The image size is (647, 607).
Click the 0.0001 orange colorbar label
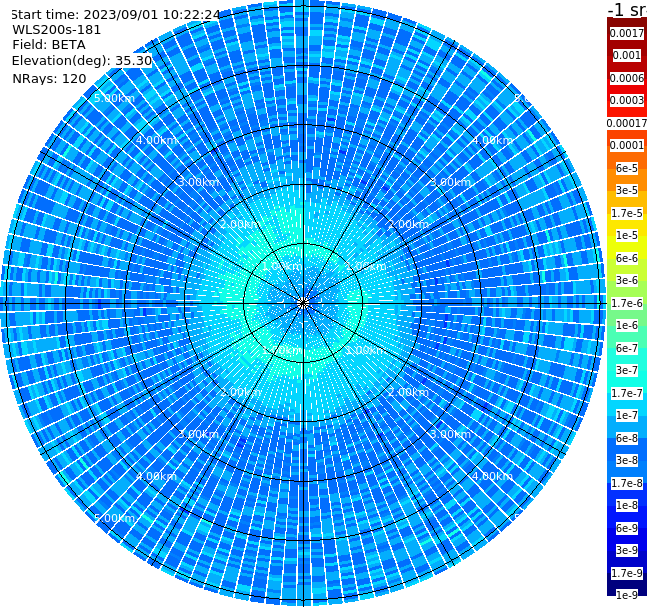coord(627,145)
